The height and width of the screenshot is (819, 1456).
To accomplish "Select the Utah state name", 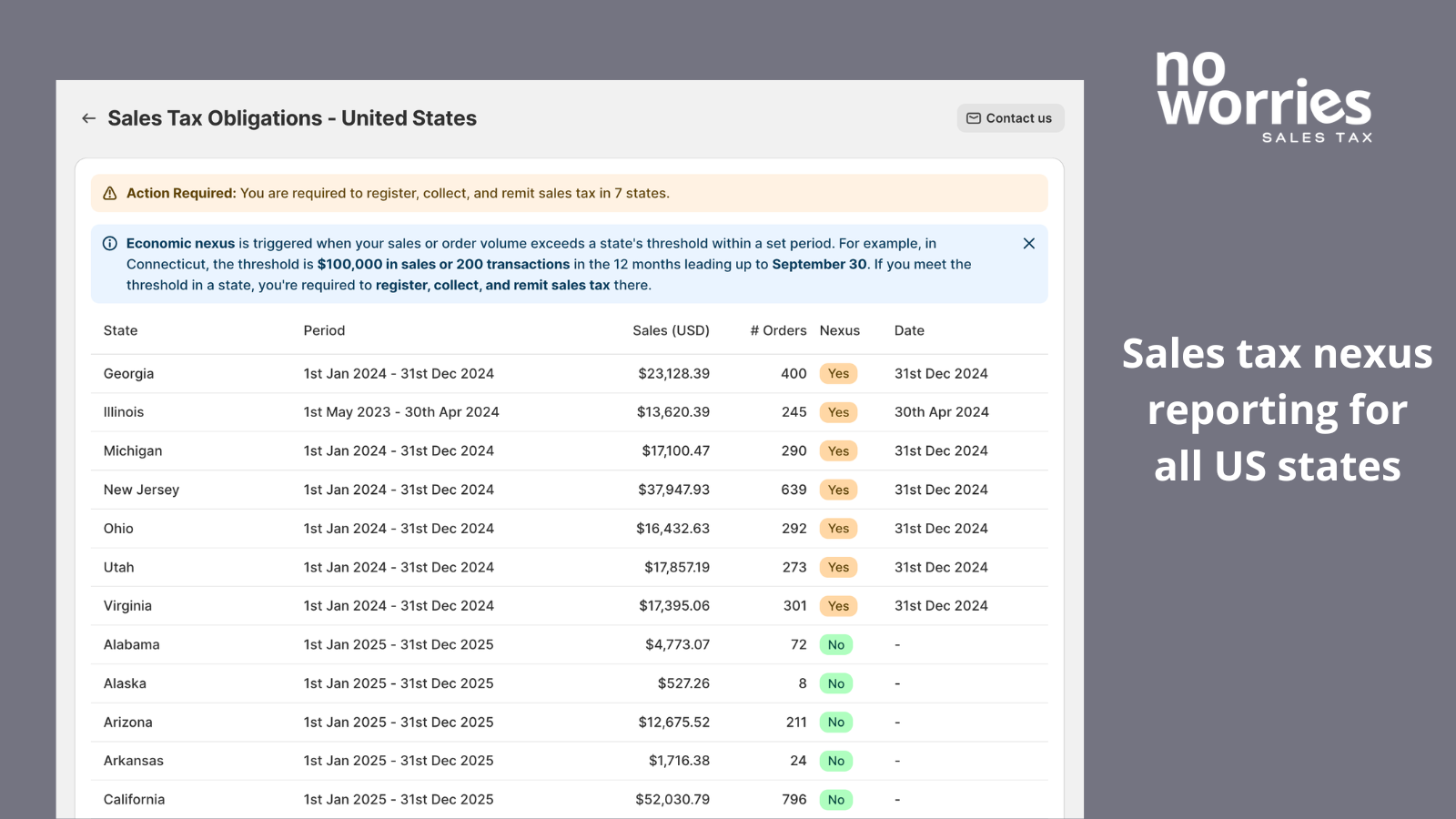I will 119,567.
